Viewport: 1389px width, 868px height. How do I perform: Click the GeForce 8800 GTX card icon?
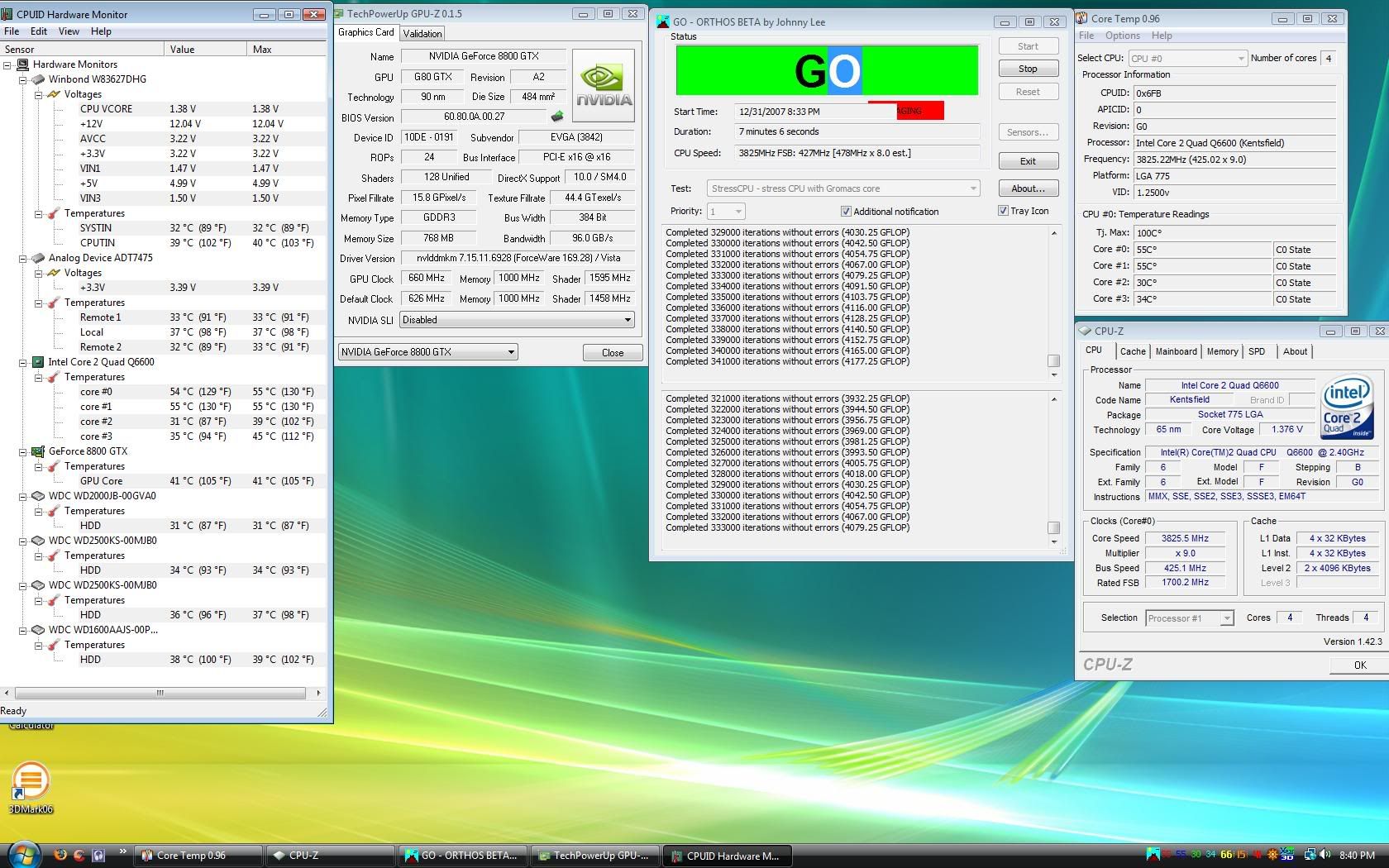tap(38, 451)
